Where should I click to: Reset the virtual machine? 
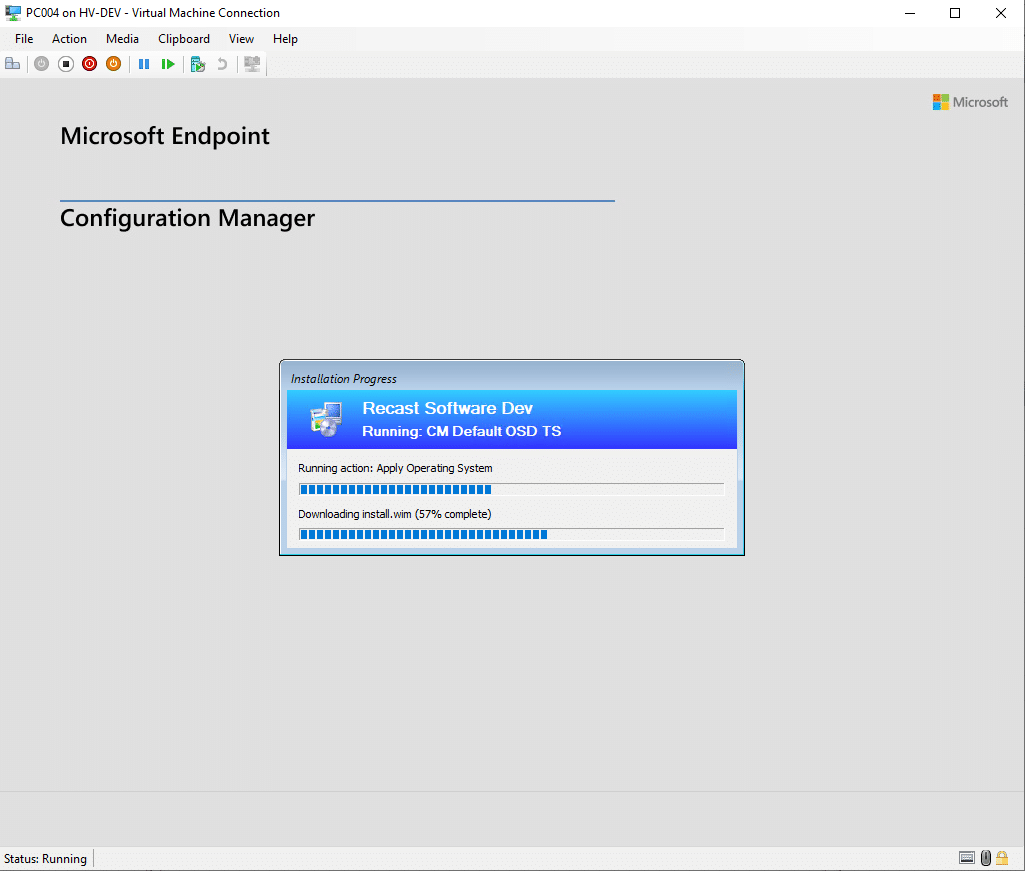tap(167, 63)
